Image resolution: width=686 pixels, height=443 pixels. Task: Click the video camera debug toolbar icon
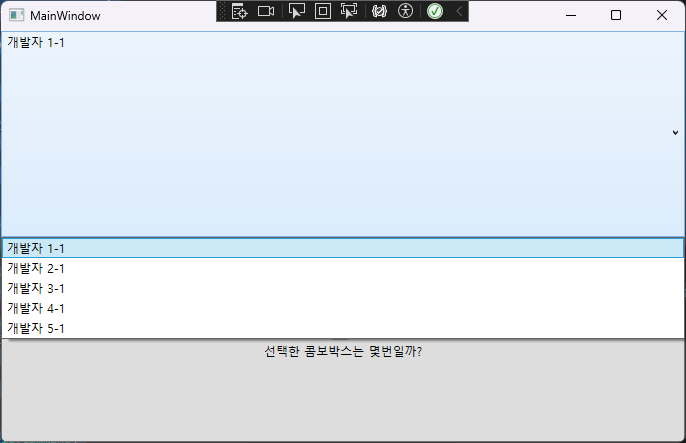click(266, 11)
